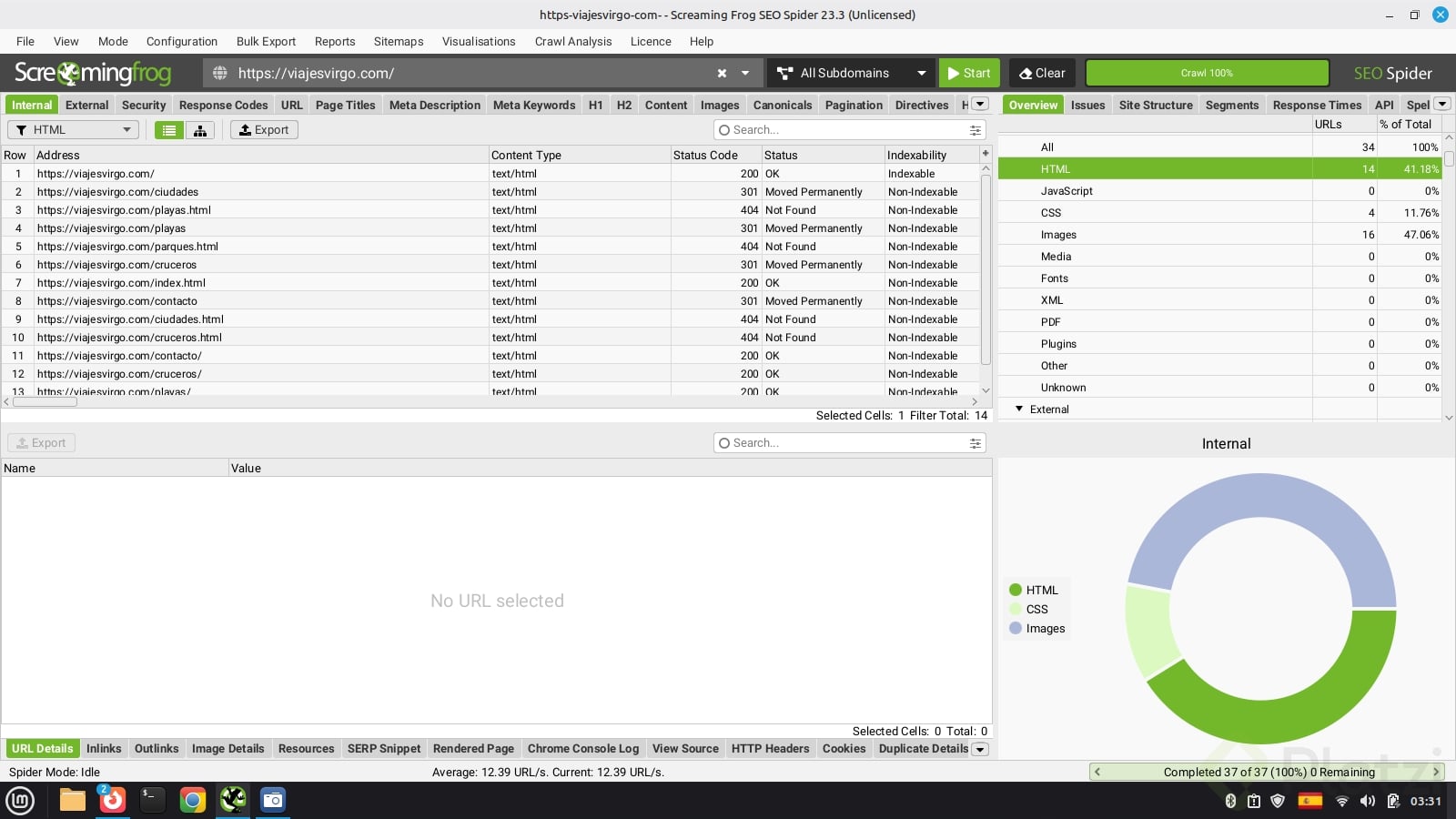Select the JavaScript row in Overview
Image resolution: width=1456 pixels, height=819 pixels.
click(1219, 191)
